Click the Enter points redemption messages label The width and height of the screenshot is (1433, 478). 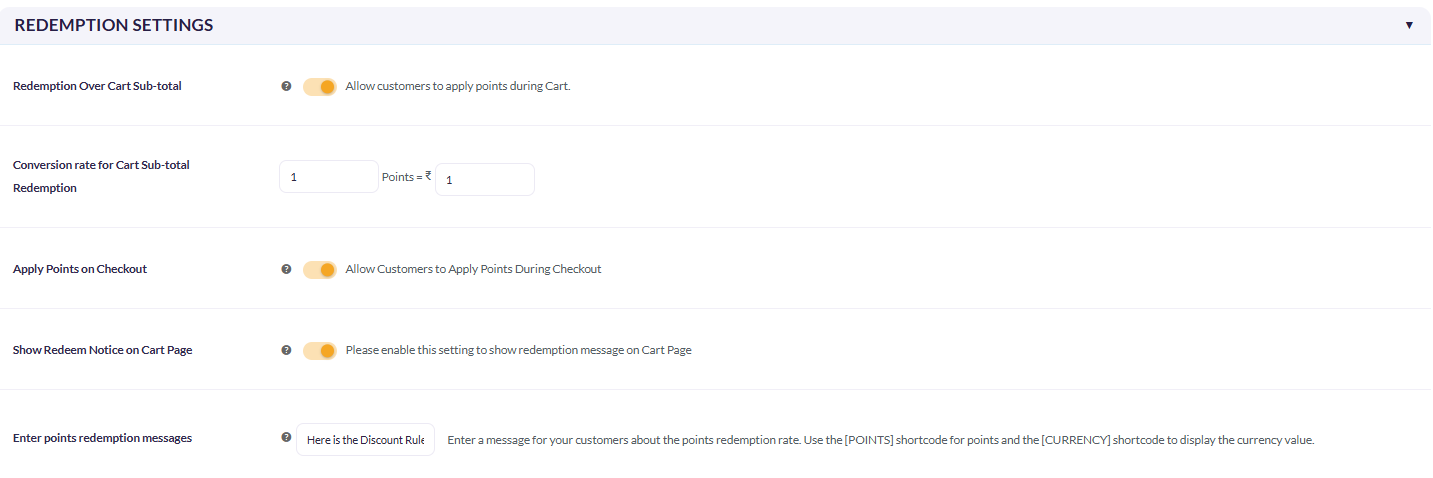point(102,437)
